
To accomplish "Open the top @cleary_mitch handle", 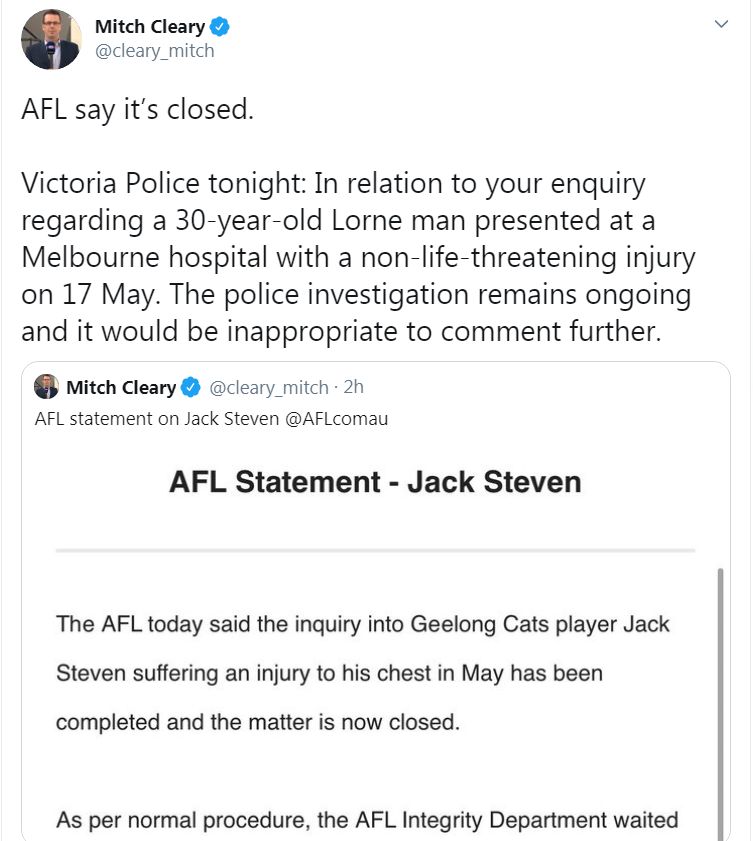I will (x=154, y=51).
